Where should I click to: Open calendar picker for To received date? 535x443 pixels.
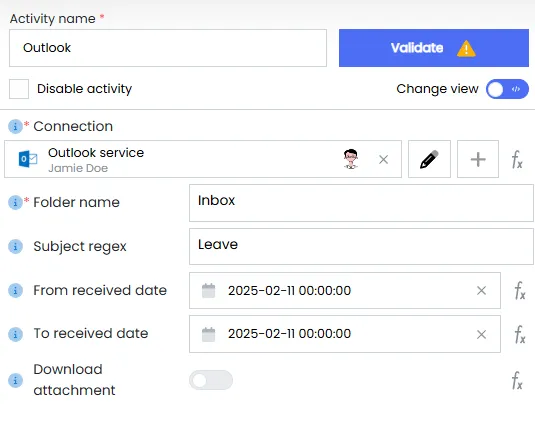(208, 334)
